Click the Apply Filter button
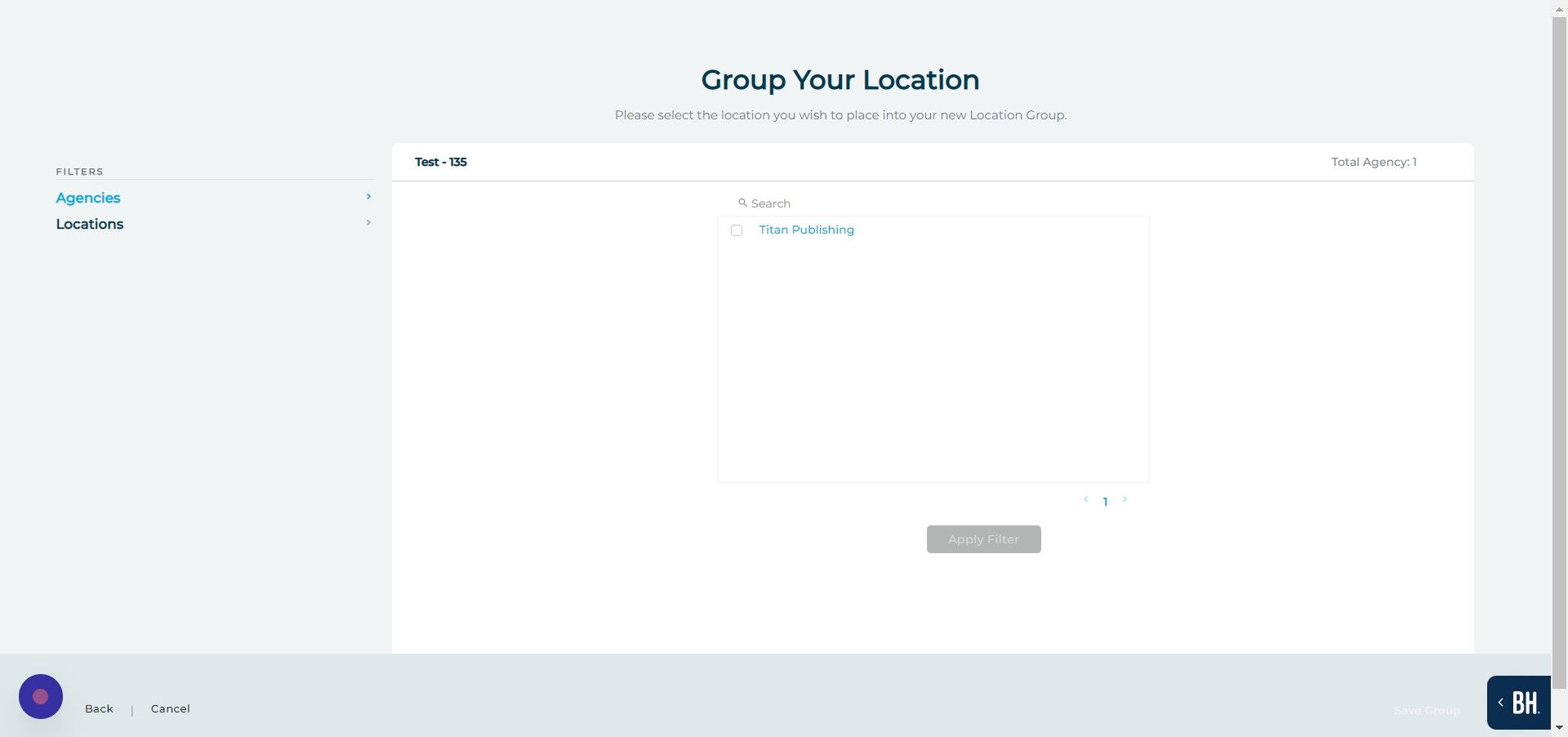Image resolution: width=1568 pixels, height=737 pixels. click(x=983, y=539)
